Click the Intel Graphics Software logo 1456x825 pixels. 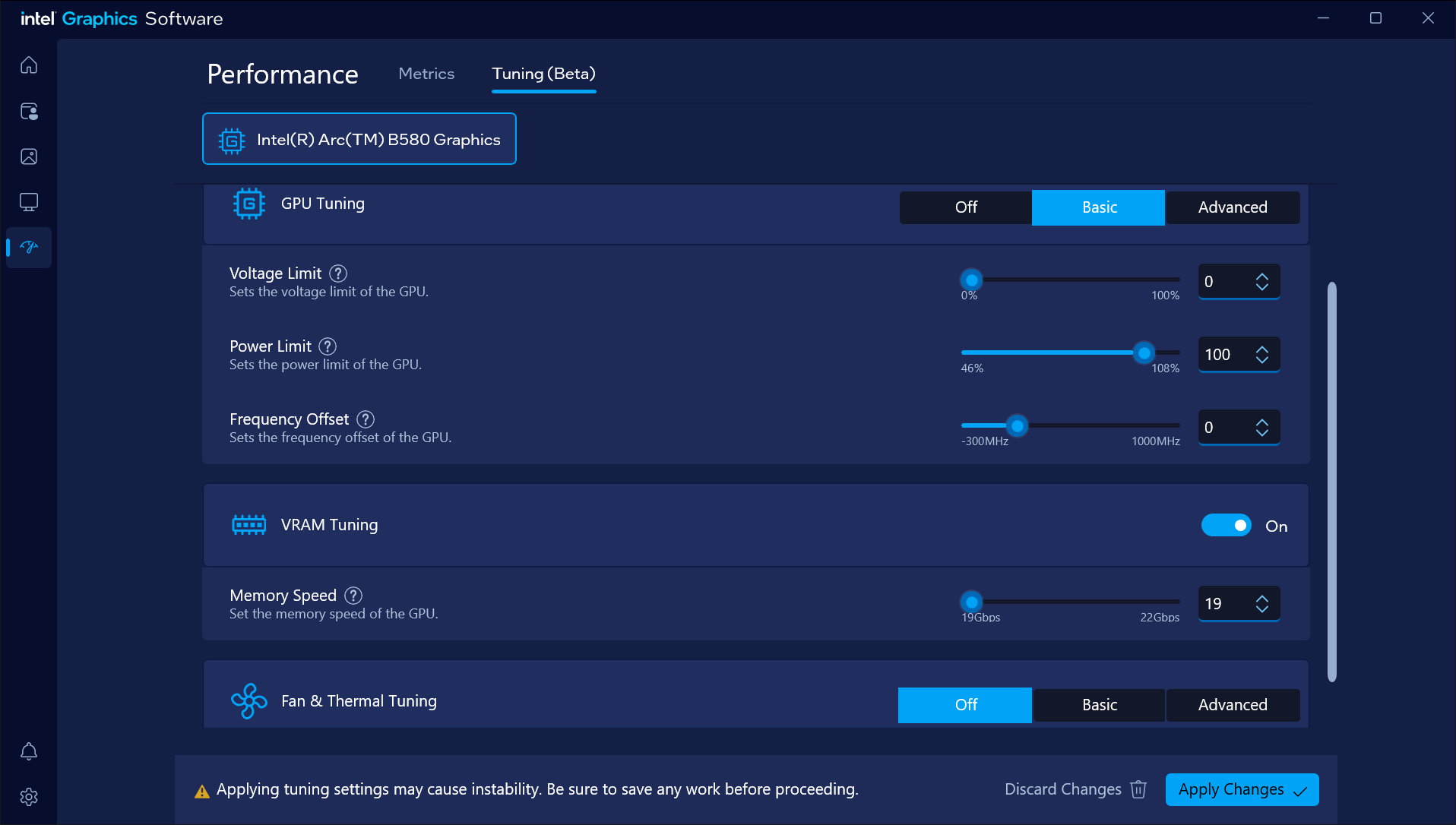click(x=122, y=18)
